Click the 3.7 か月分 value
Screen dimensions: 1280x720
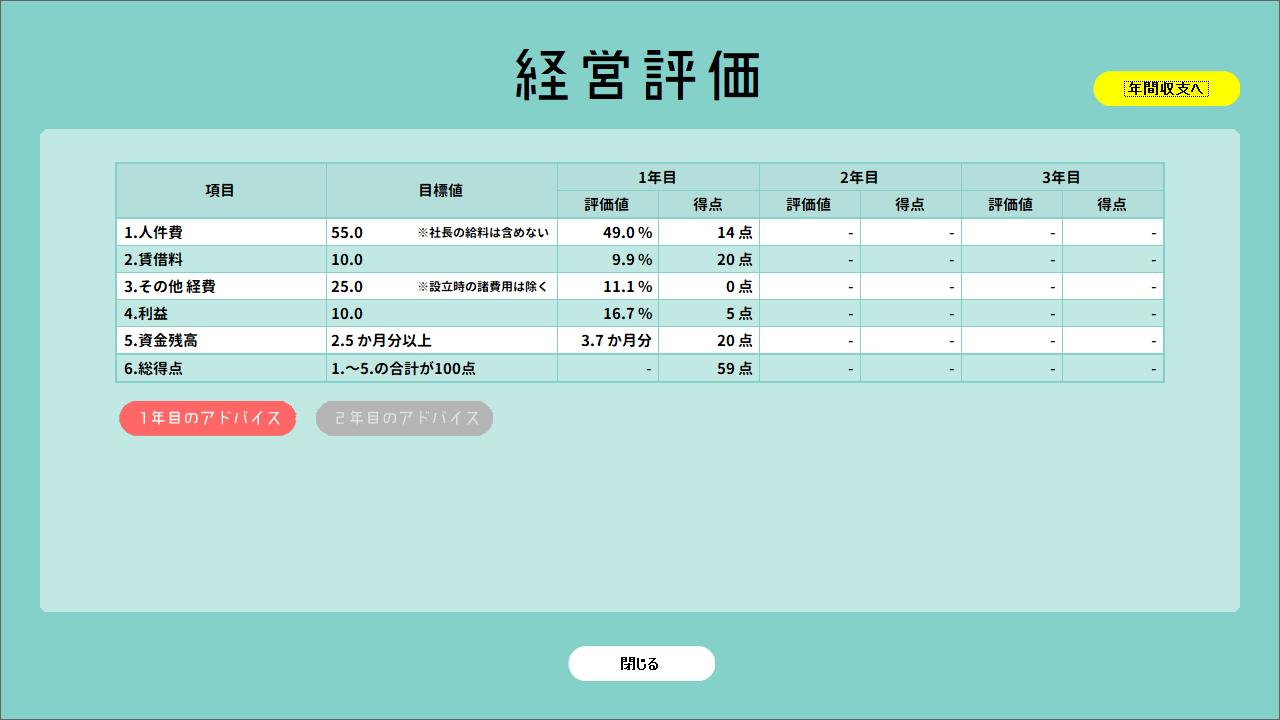[x=617, y=340]
